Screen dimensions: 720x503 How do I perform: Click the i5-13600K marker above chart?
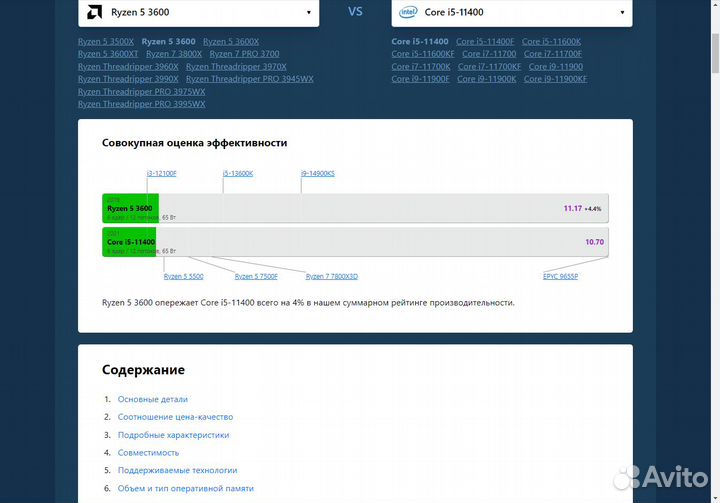tap(238, 174)
